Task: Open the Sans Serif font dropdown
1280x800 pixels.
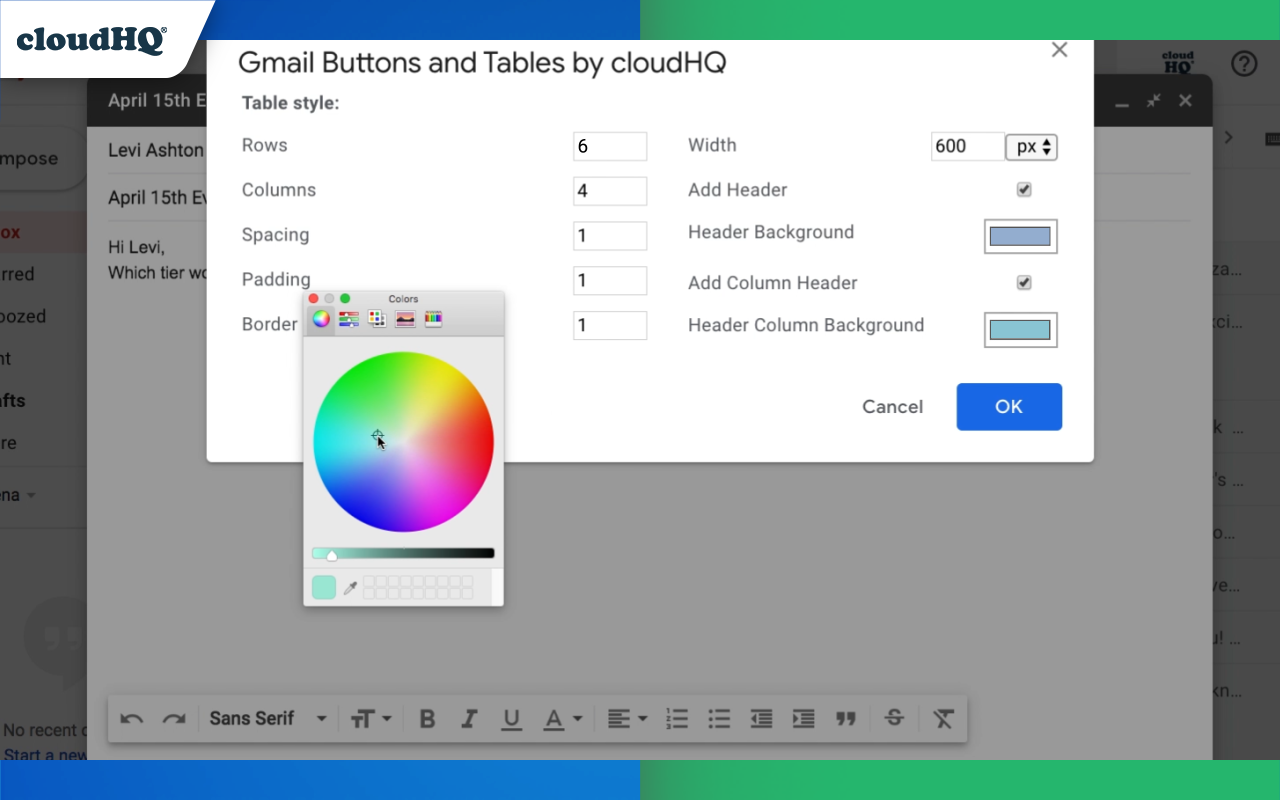Action: tap(268, 718)
